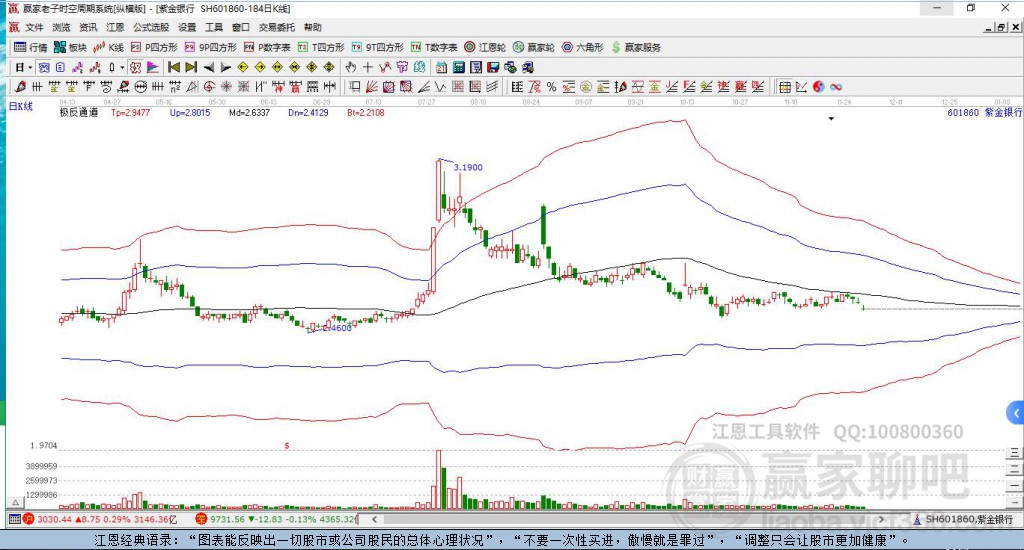Open the 六角形 tool
1024x550 pixels.
(583, 47)
